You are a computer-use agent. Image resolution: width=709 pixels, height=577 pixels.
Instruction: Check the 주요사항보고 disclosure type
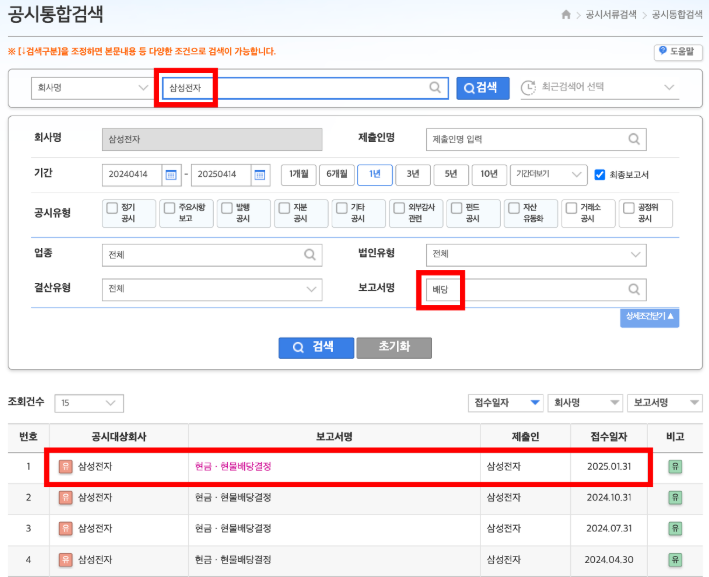click(x=170, y=208)
